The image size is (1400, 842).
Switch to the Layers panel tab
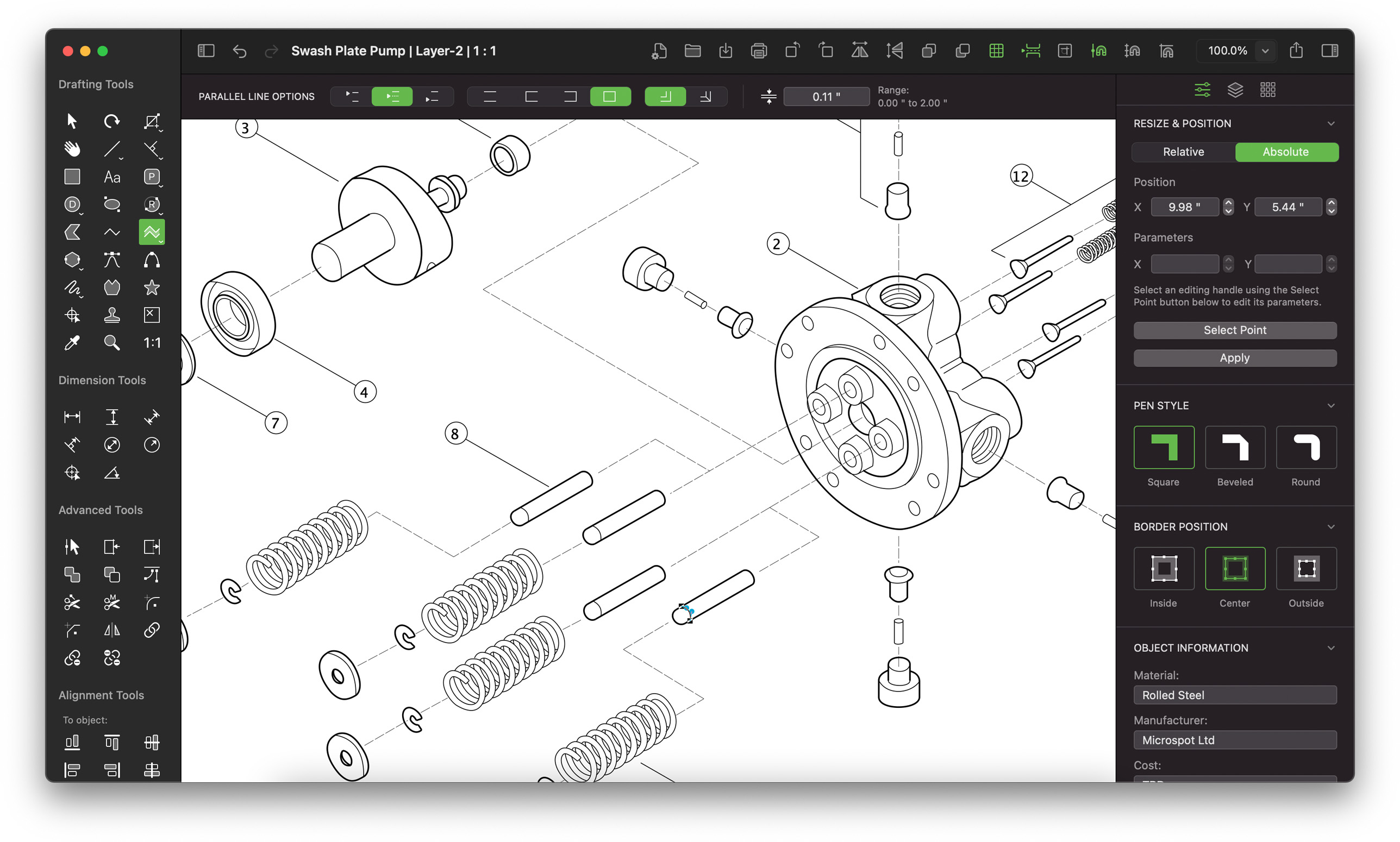1235,89
